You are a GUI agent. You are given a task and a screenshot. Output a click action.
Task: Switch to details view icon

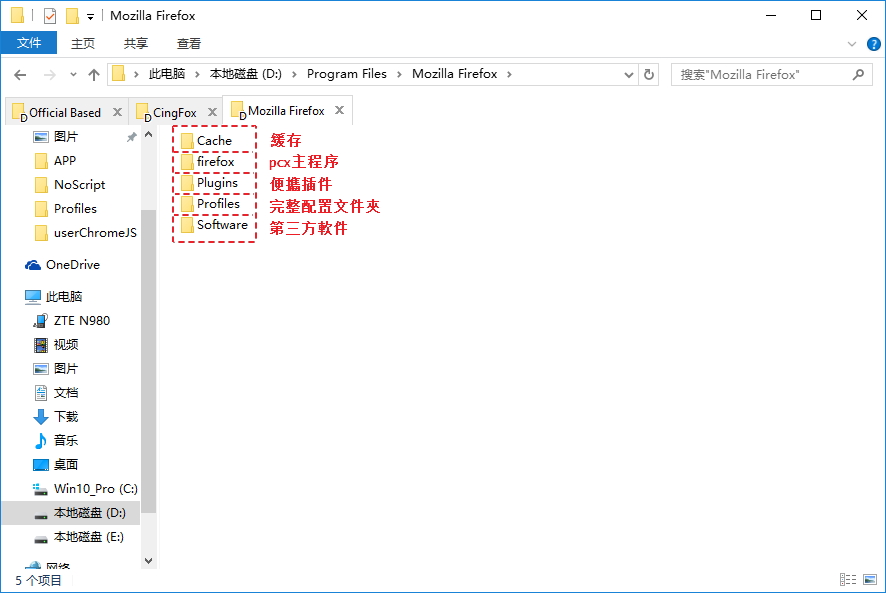point(848,579)
